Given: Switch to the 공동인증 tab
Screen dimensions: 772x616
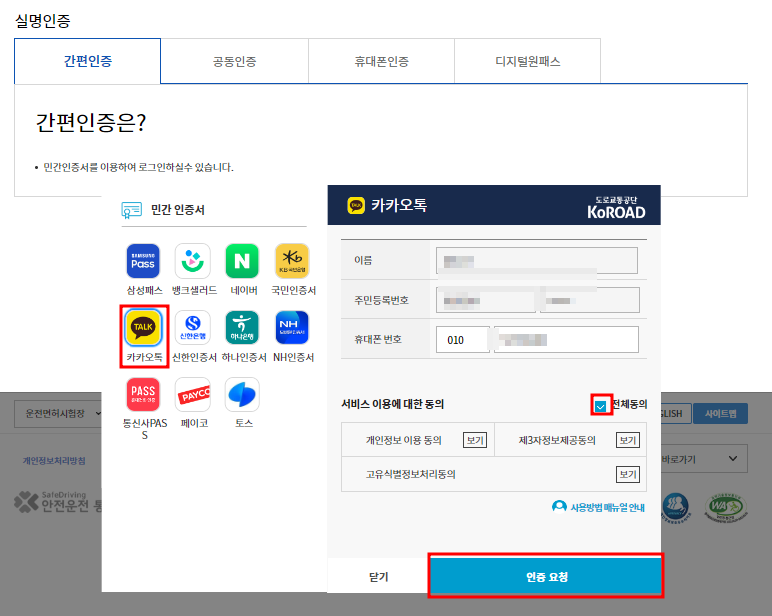Looking at the screenshot, I should point(234,61).
